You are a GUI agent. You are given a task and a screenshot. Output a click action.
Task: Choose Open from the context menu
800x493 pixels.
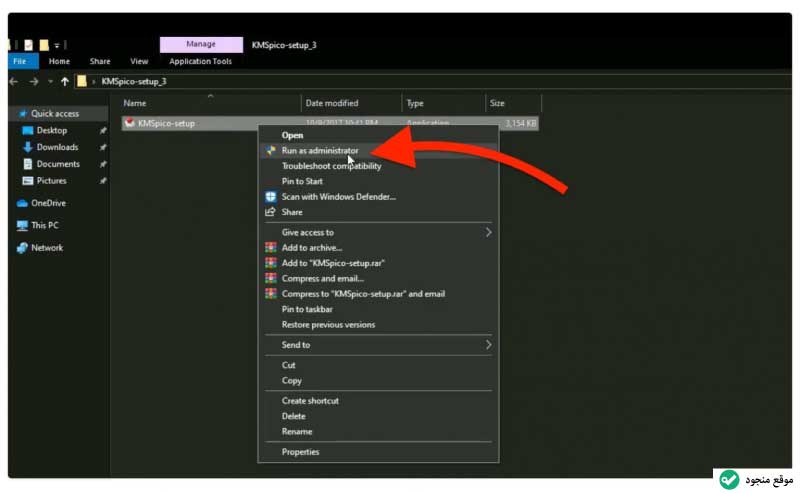click(292, 135)
